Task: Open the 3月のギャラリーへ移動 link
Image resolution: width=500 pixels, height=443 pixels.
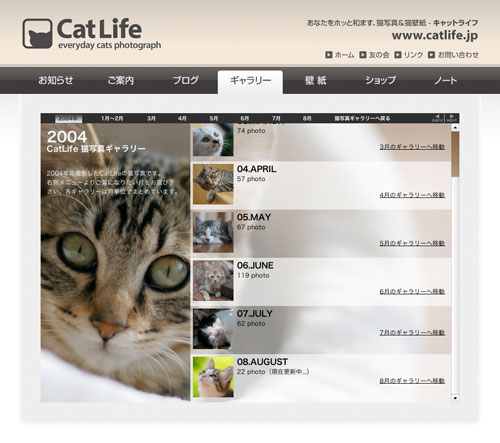Action: click(412, 147)
